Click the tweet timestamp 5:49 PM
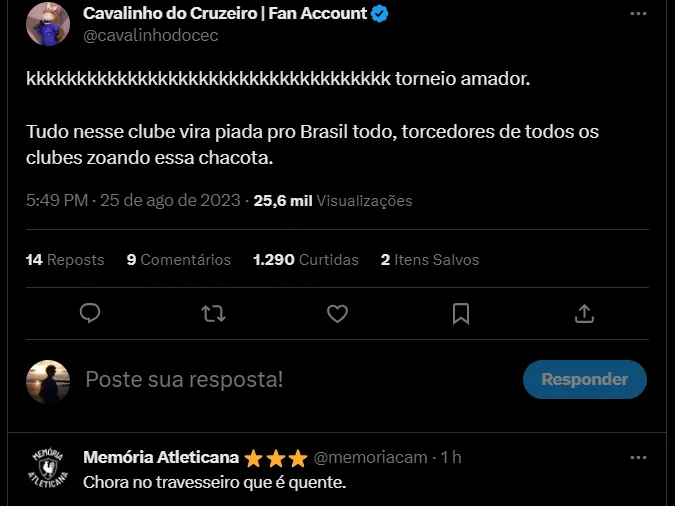675x506 pixels. click(x=58, y=200)
